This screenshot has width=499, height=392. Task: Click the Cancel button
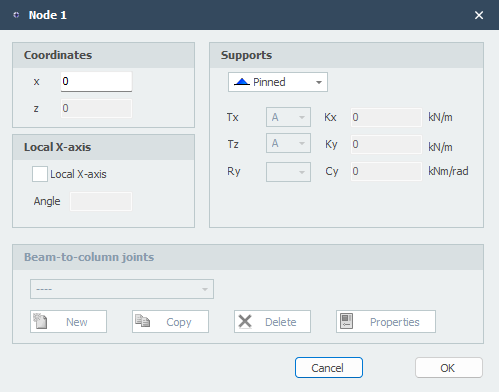[329, 368]
